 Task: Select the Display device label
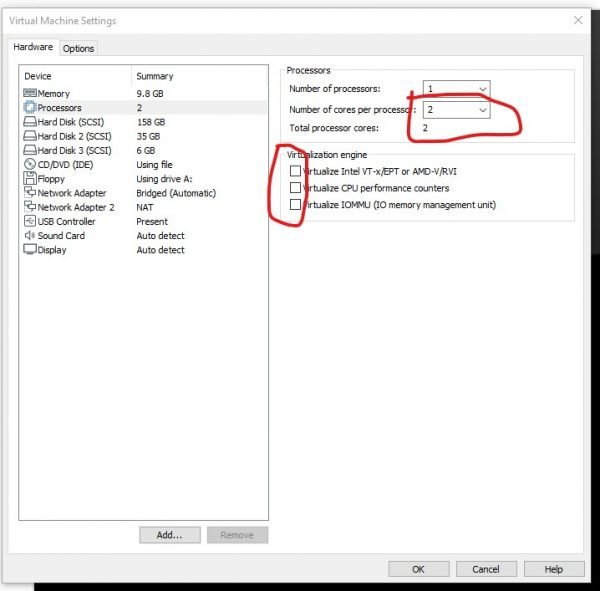click(x=52, y=250)
